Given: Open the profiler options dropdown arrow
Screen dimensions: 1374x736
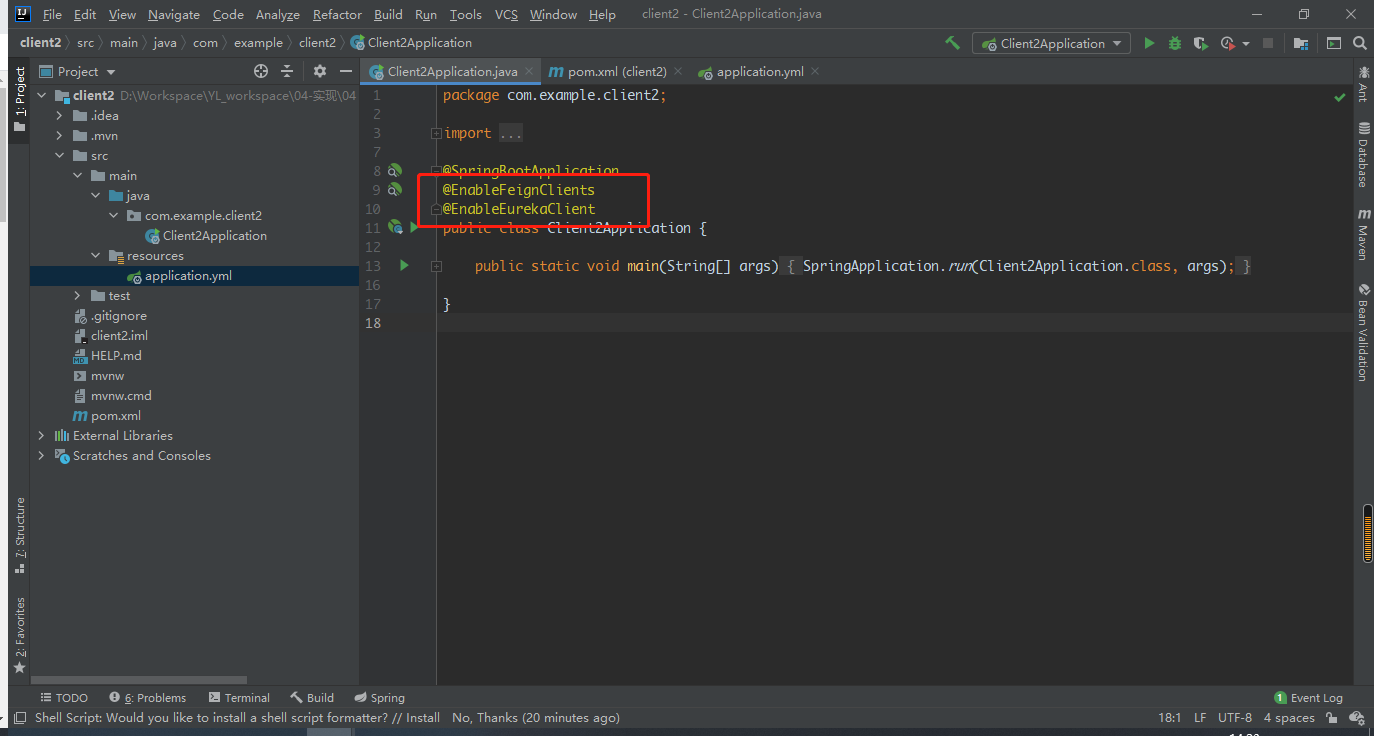Looking at the screenshot, I should (1246, 44).
